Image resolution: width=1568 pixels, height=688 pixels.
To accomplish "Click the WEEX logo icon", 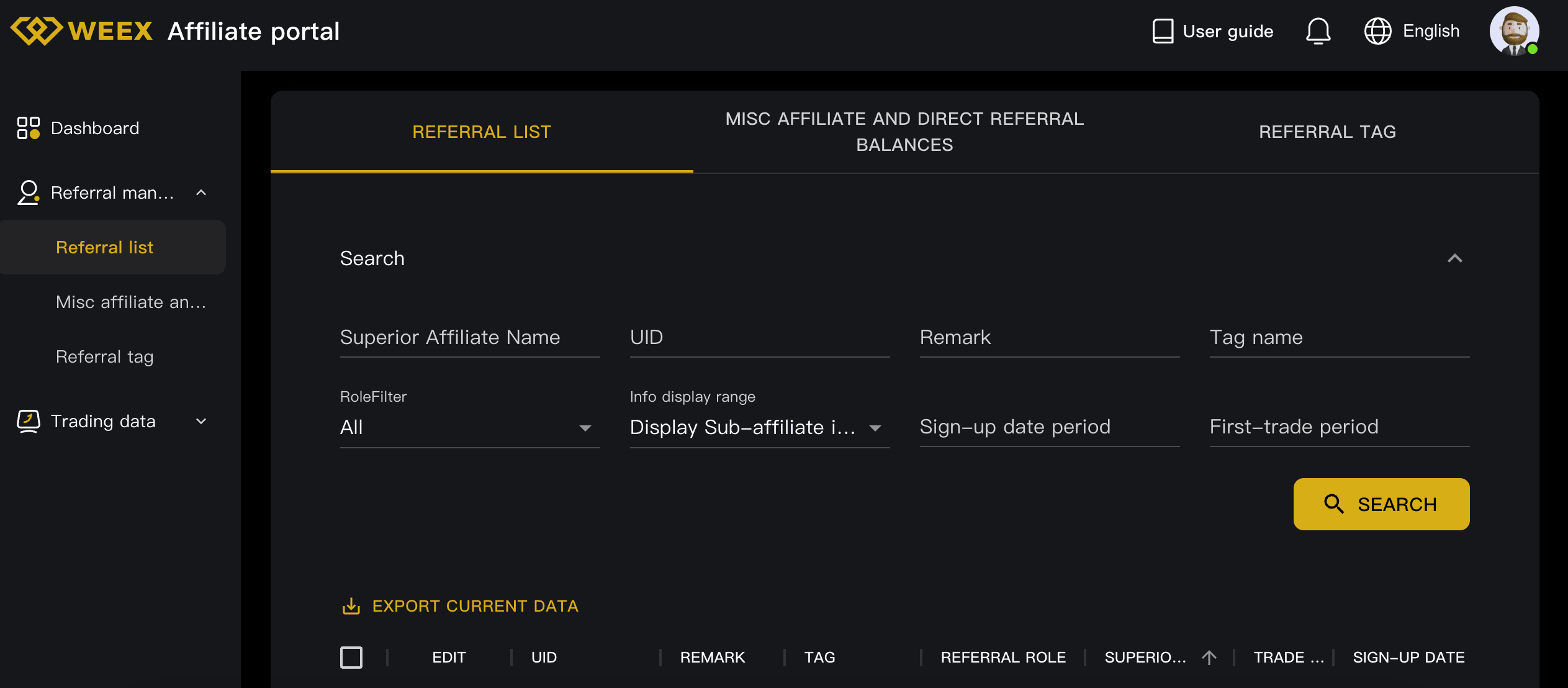I will 36,31.
